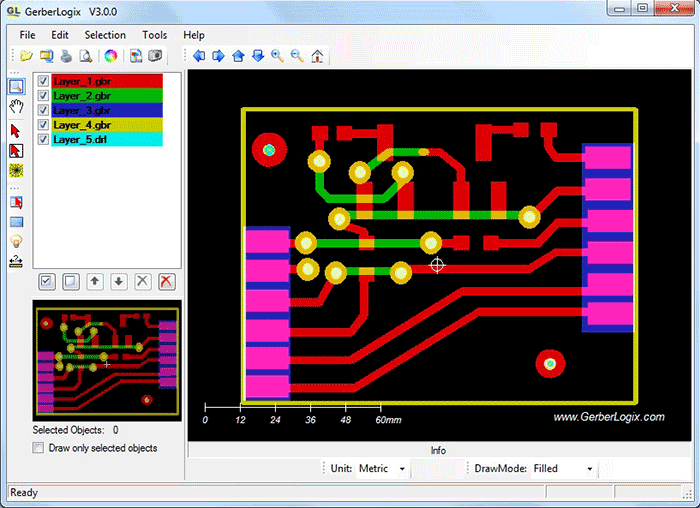
Task: Select the red arrow select tool
Action: [x=16, y=131]
